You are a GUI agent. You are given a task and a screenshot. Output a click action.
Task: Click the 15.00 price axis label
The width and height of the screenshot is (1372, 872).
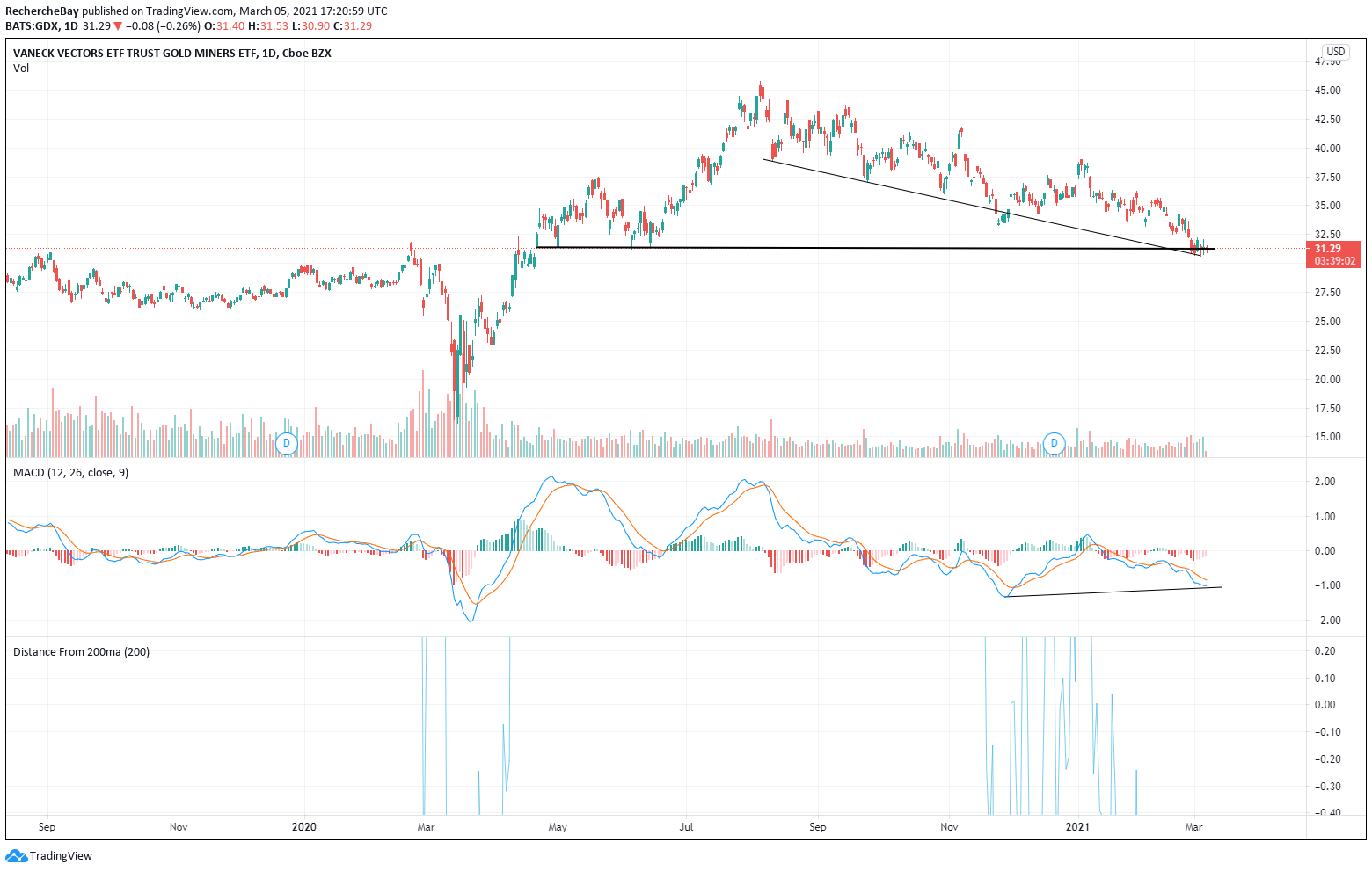1327,437
